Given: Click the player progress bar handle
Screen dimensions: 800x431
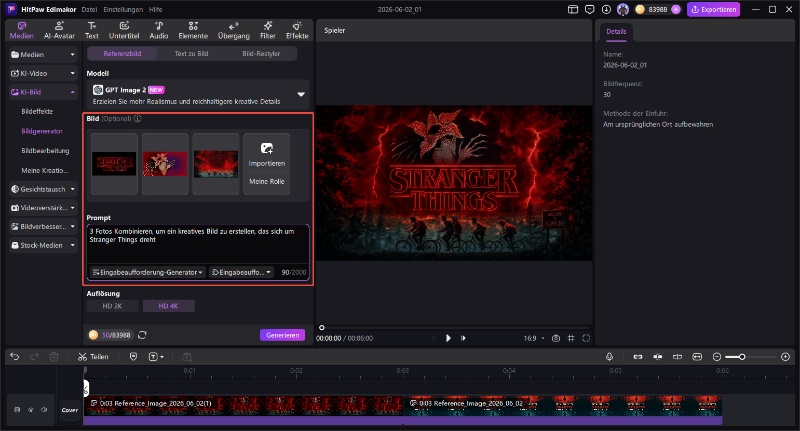Looking at the screenshot, I should coord(321,327).
